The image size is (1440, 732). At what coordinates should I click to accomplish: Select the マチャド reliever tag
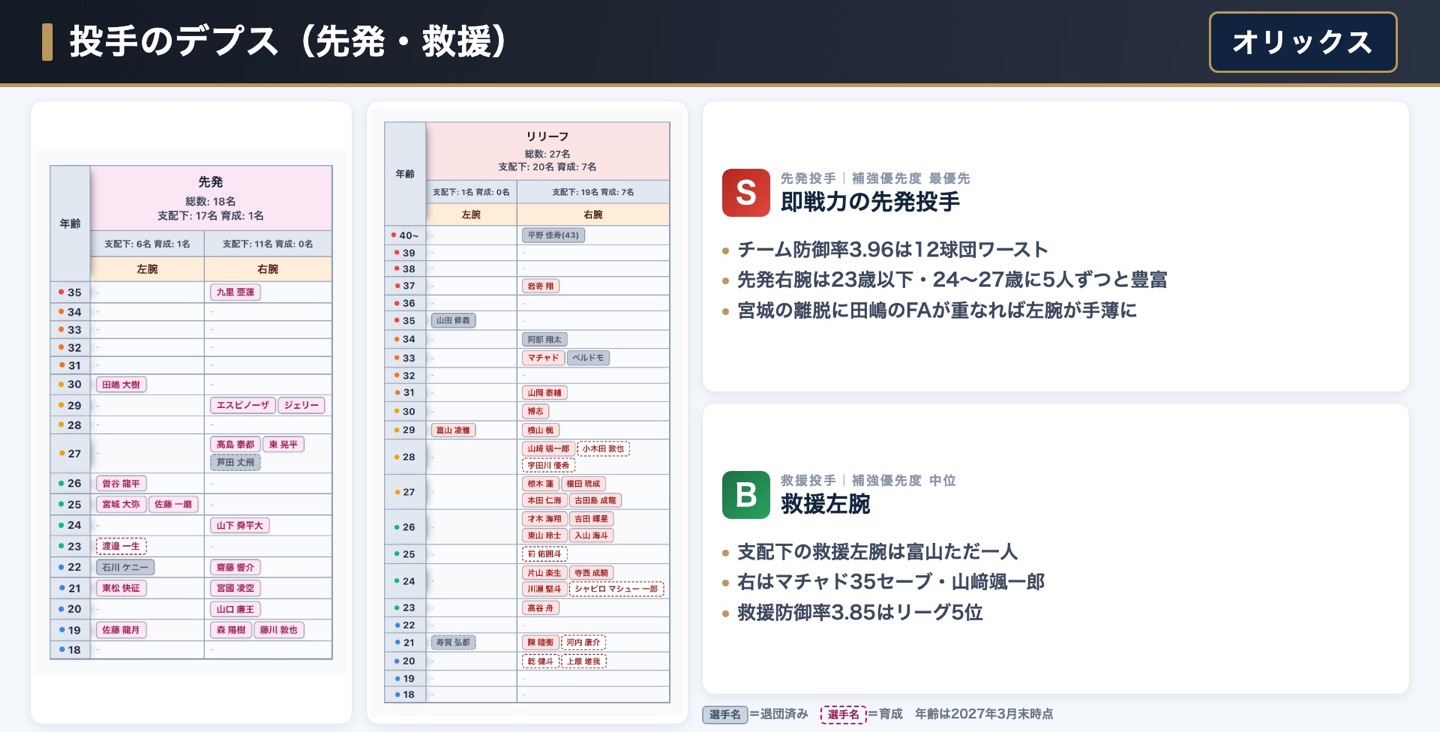(543, 357)
